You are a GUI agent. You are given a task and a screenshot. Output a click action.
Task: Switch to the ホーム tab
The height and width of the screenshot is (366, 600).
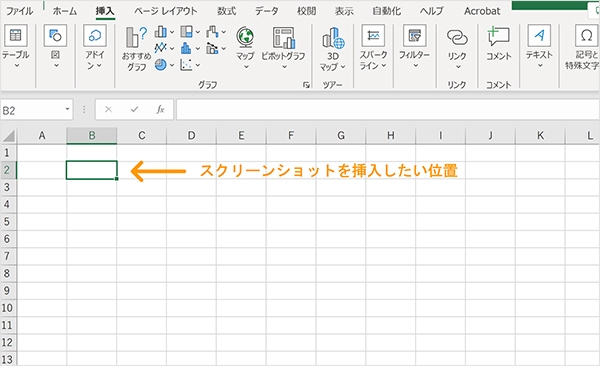65,11
